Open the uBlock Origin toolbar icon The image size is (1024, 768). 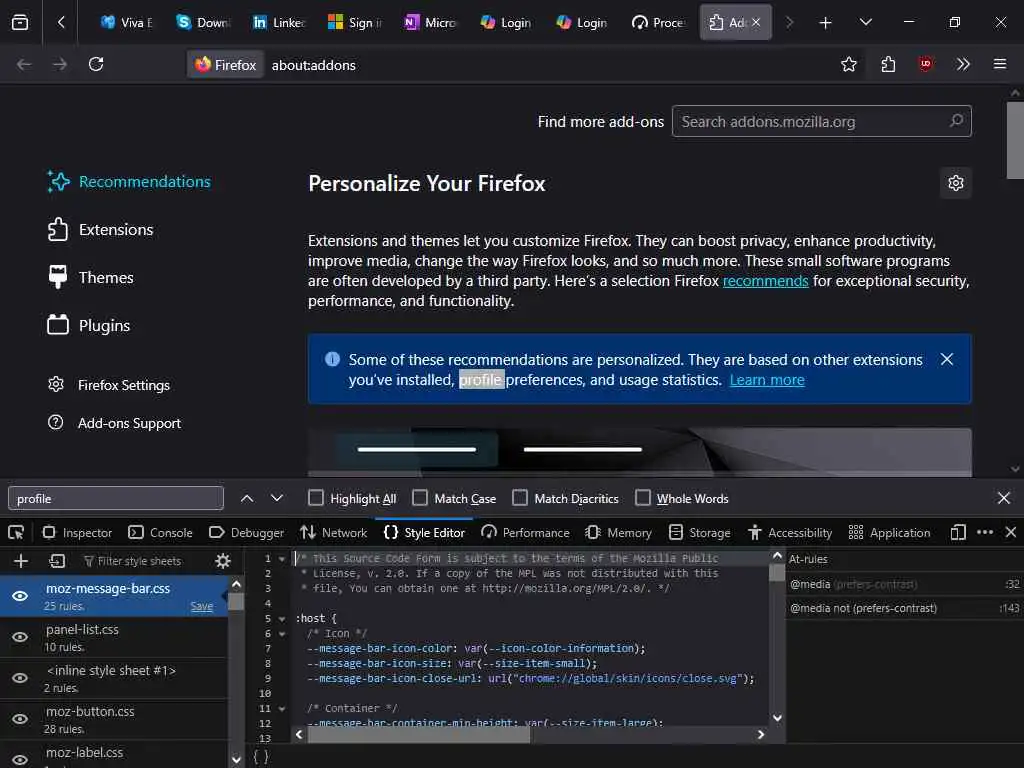(925, 64)
